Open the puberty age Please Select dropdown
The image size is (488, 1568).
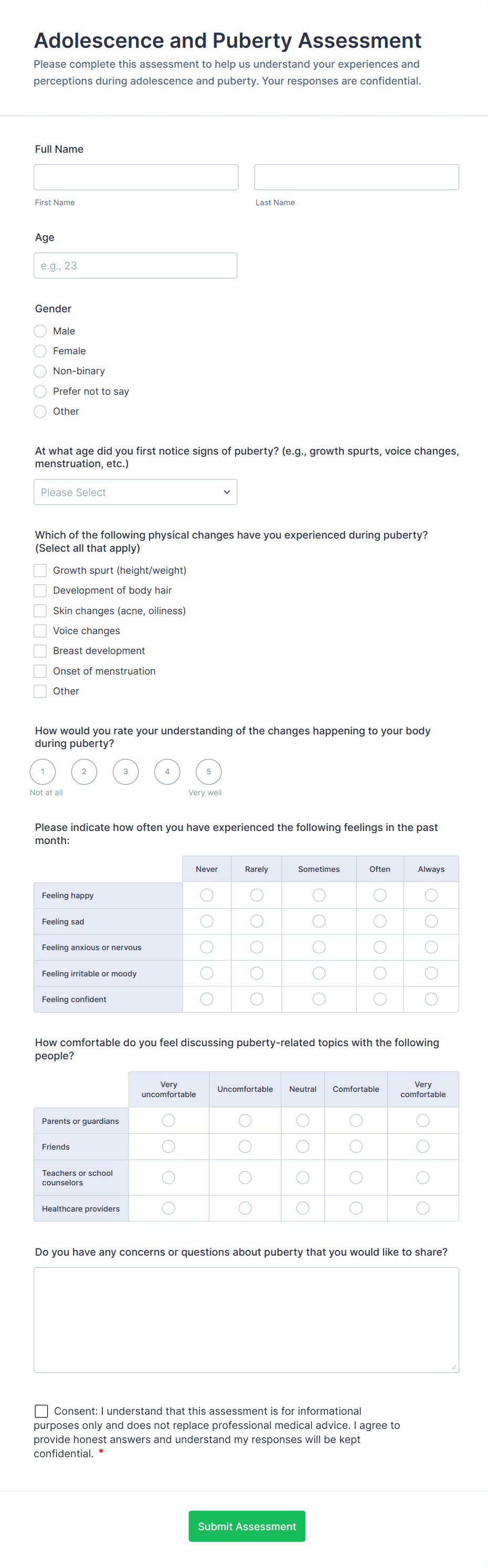(134, 492)
